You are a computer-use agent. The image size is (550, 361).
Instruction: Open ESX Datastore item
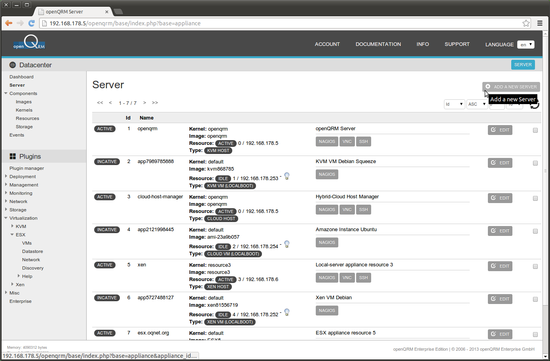point(32,251)
